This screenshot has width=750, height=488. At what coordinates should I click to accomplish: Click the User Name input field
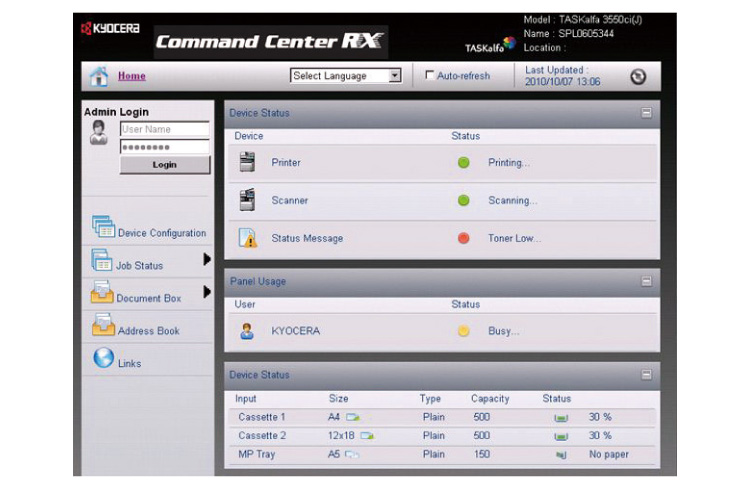point(165,129)
